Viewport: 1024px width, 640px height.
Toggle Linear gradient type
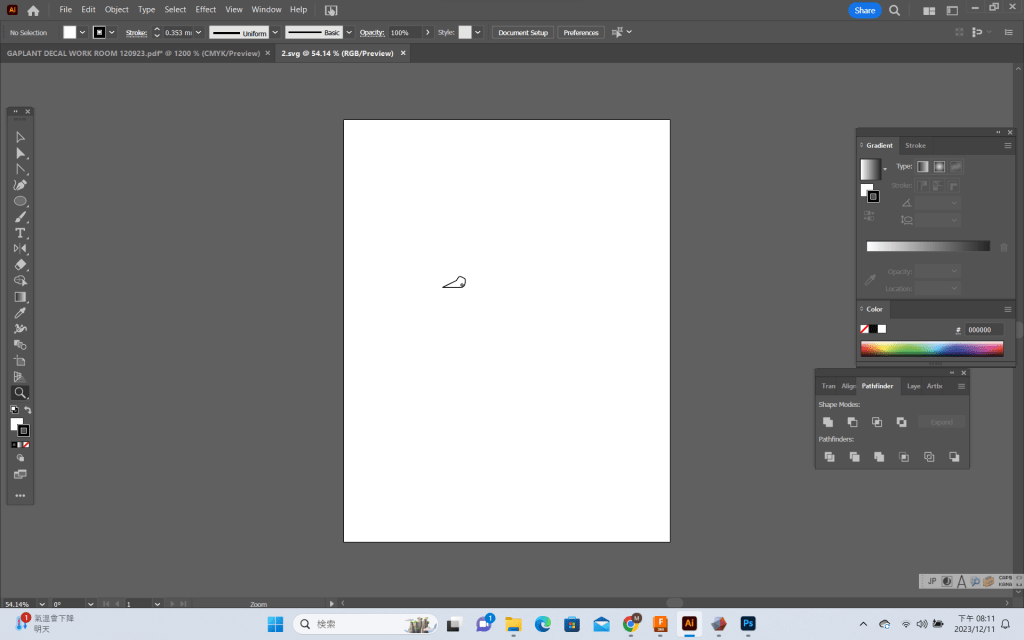pyautogui.click(x=923, y=166)
